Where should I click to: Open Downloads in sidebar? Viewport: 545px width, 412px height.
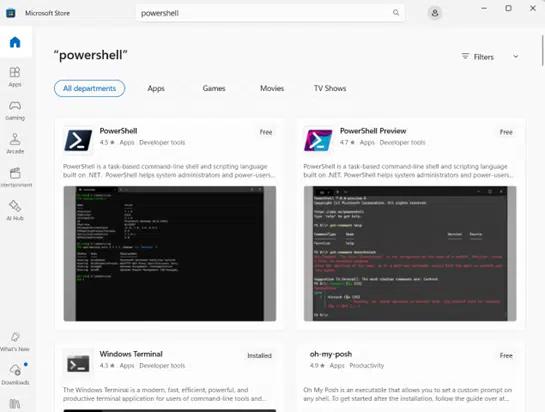[x=15, y=374]
